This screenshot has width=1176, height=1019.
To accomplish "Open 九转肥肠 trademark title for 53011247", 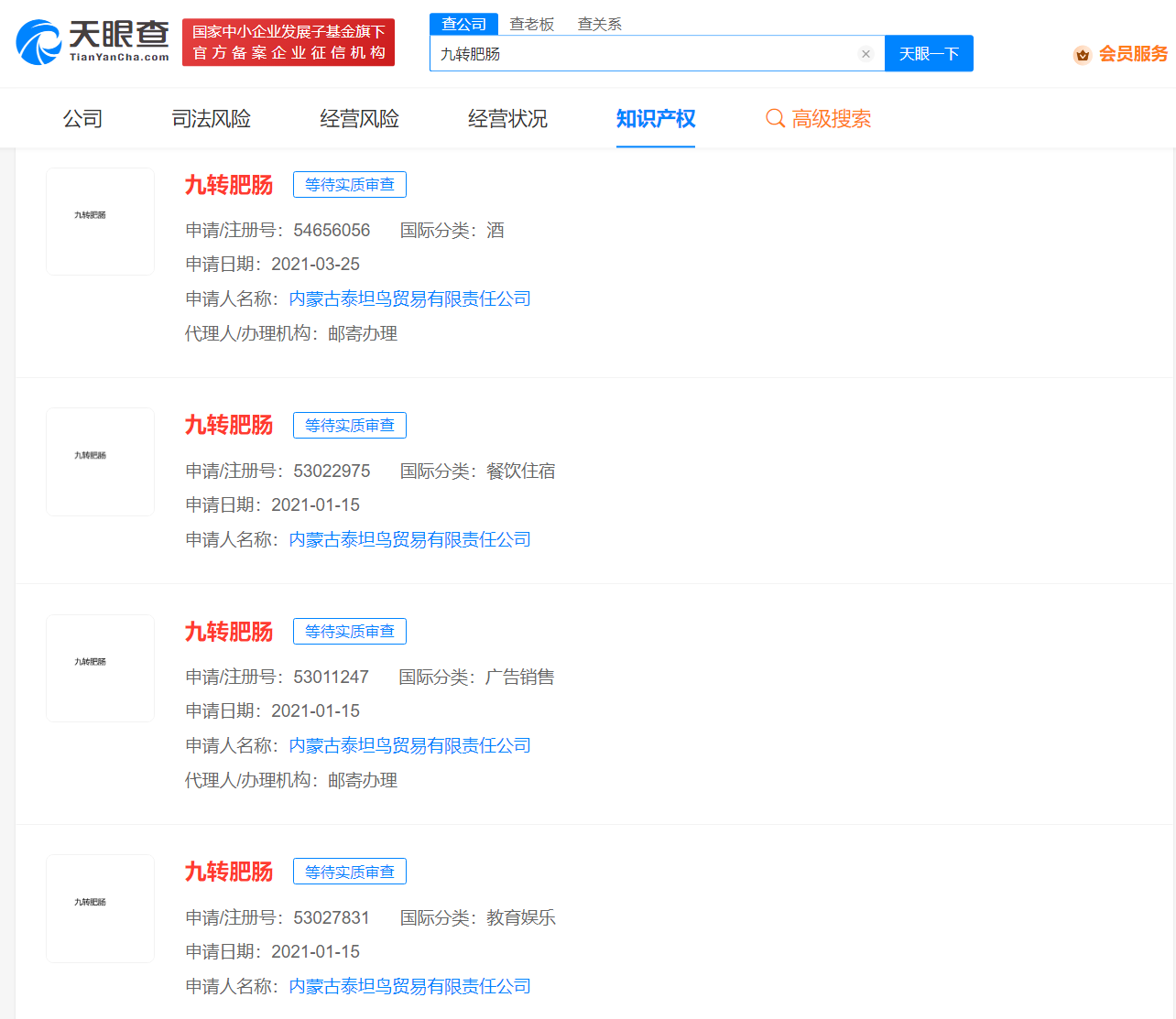I will (x=229, y=632).
